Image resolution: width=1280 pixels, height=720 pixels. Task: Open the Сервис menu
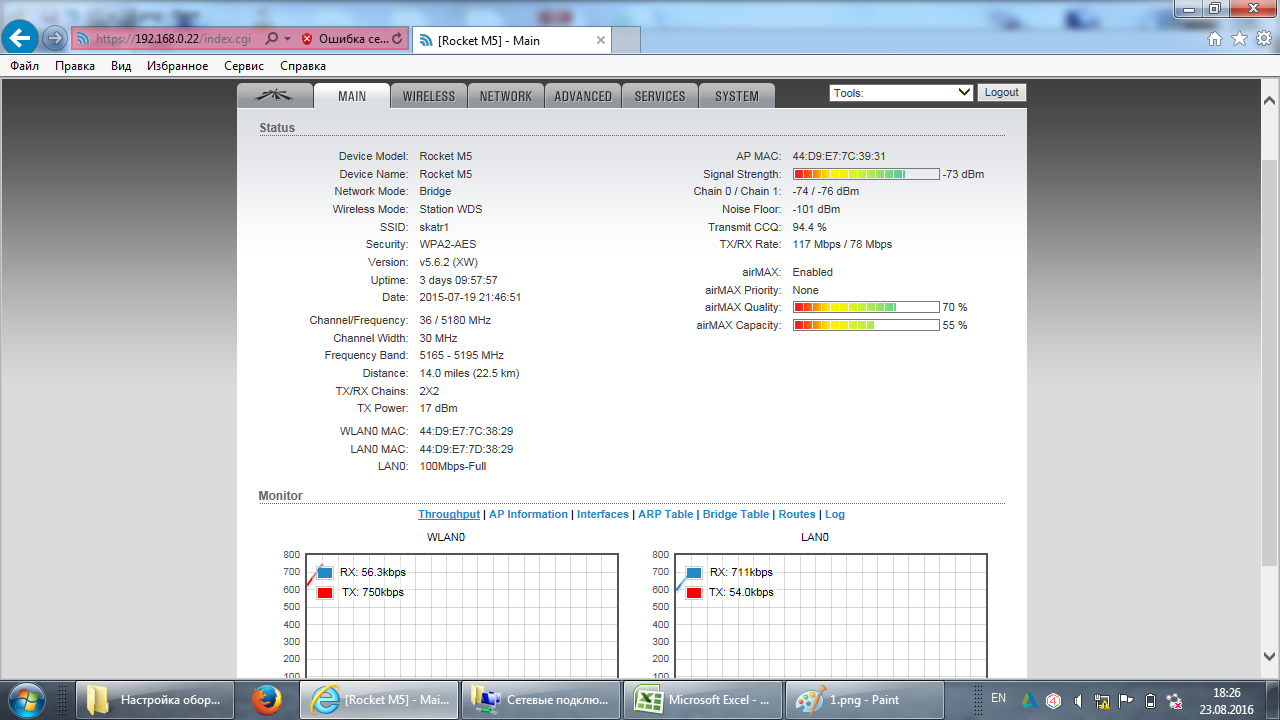click(244, 66)
